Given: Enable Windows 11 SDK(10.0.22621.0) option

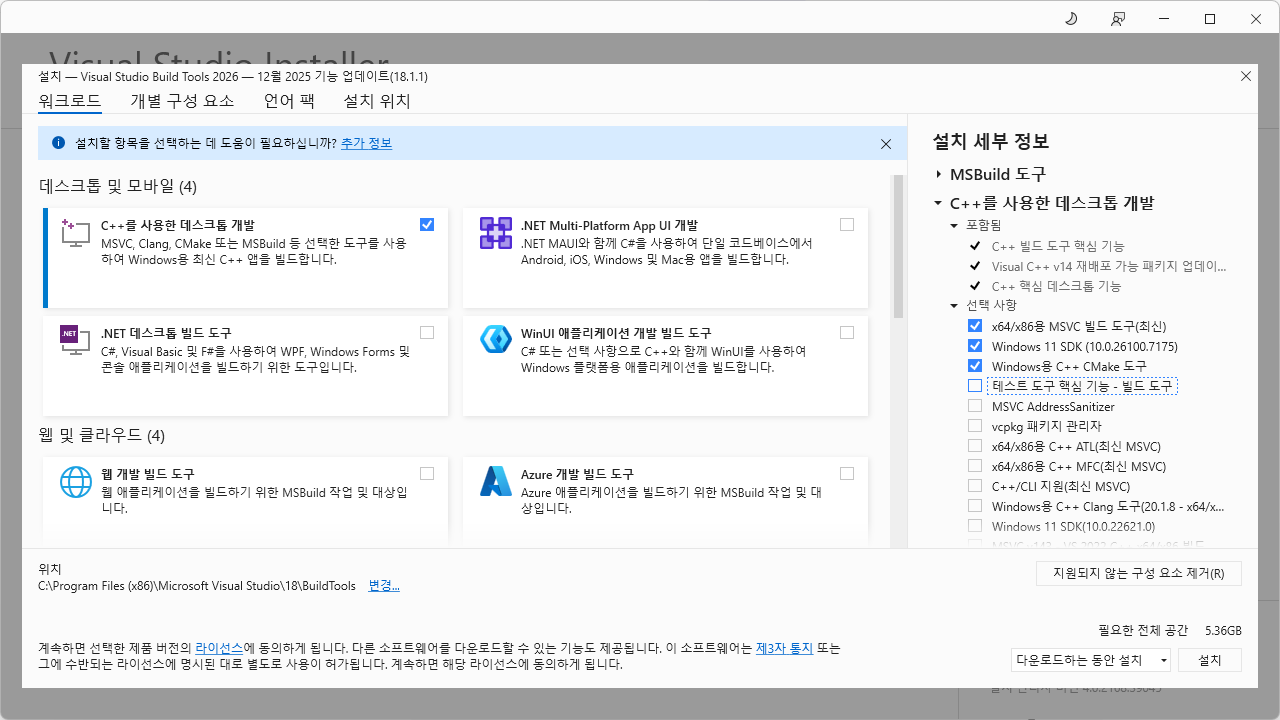Looking at the screenshot, I should tap(975, 526).
